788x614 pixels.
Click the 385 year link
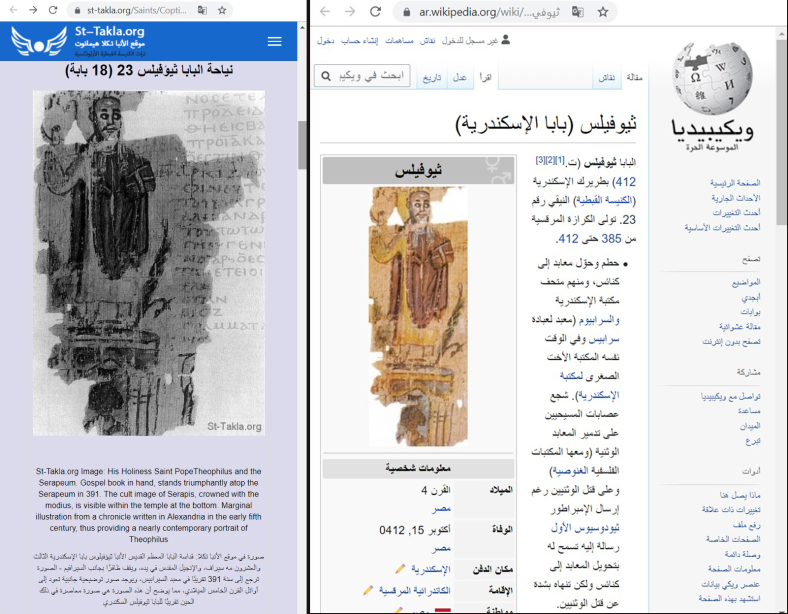coord(611,239)
